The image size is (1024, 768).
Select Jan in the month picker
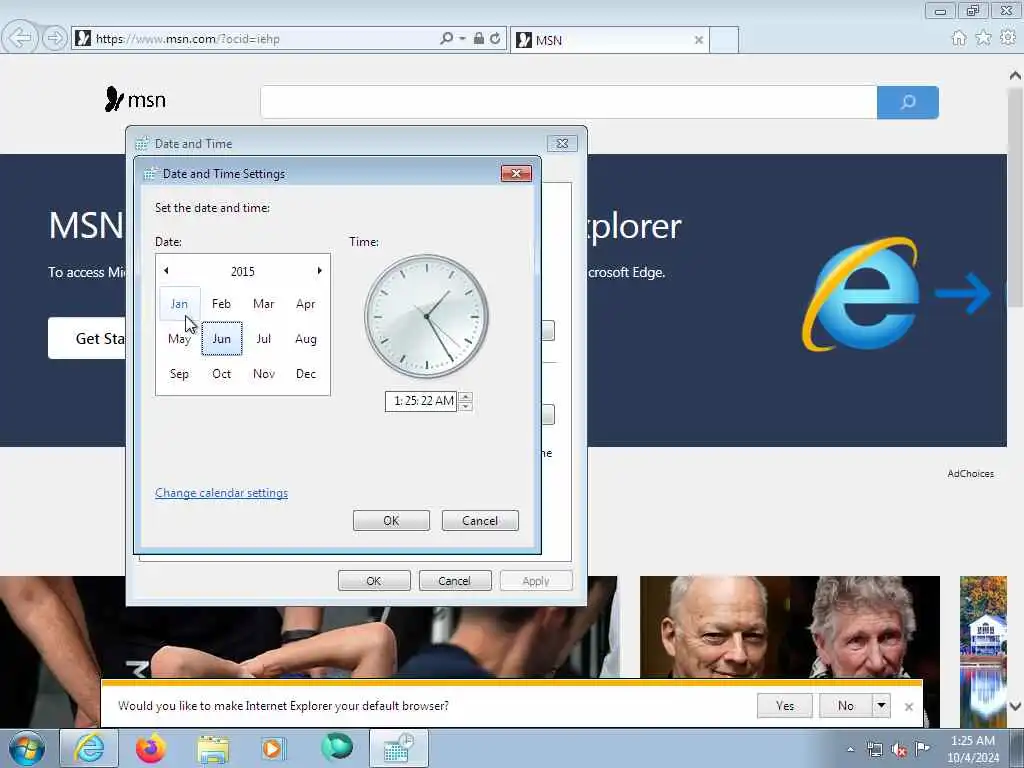click(180, 304)
